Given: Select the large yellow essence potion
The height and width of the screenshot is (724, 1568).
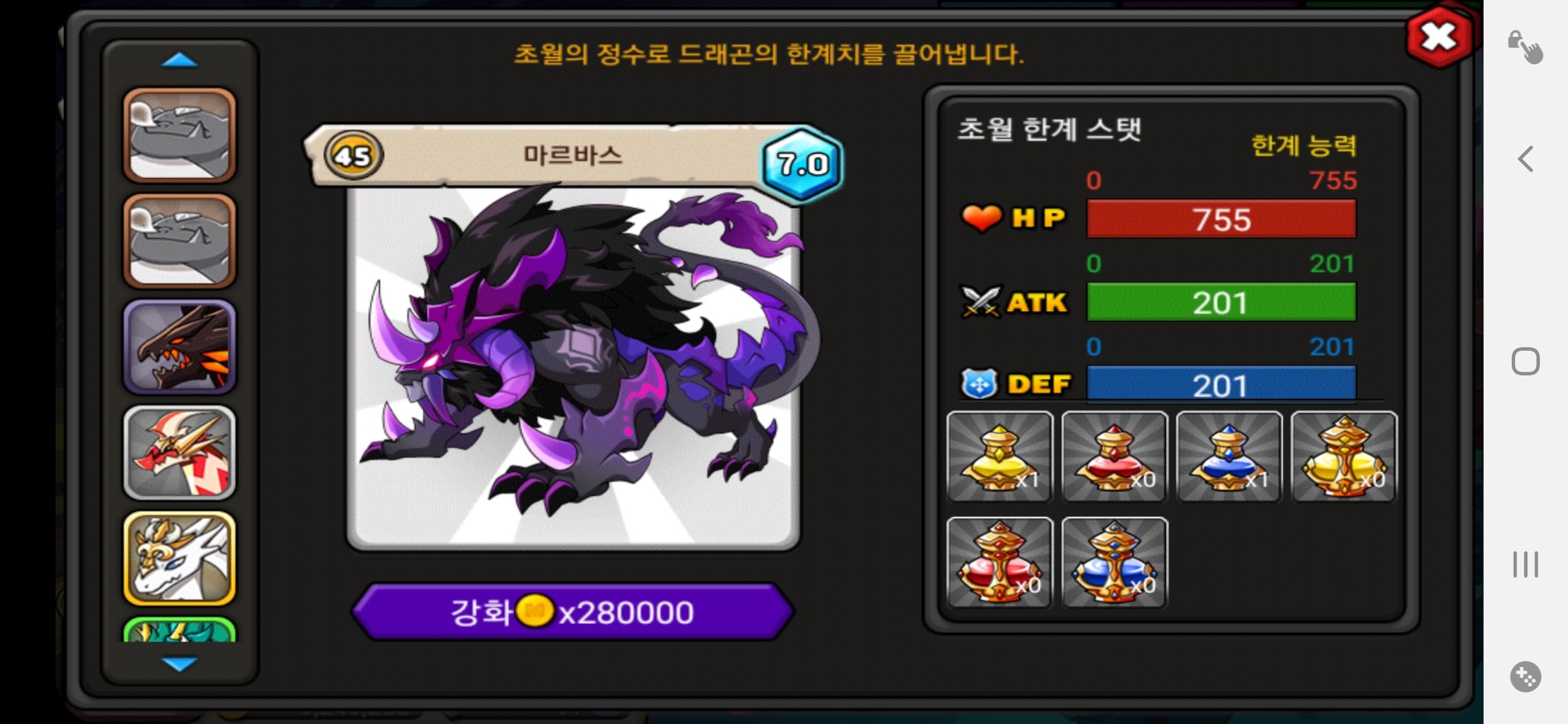Looking at the screenshot, I should (x=1344, y=457).
